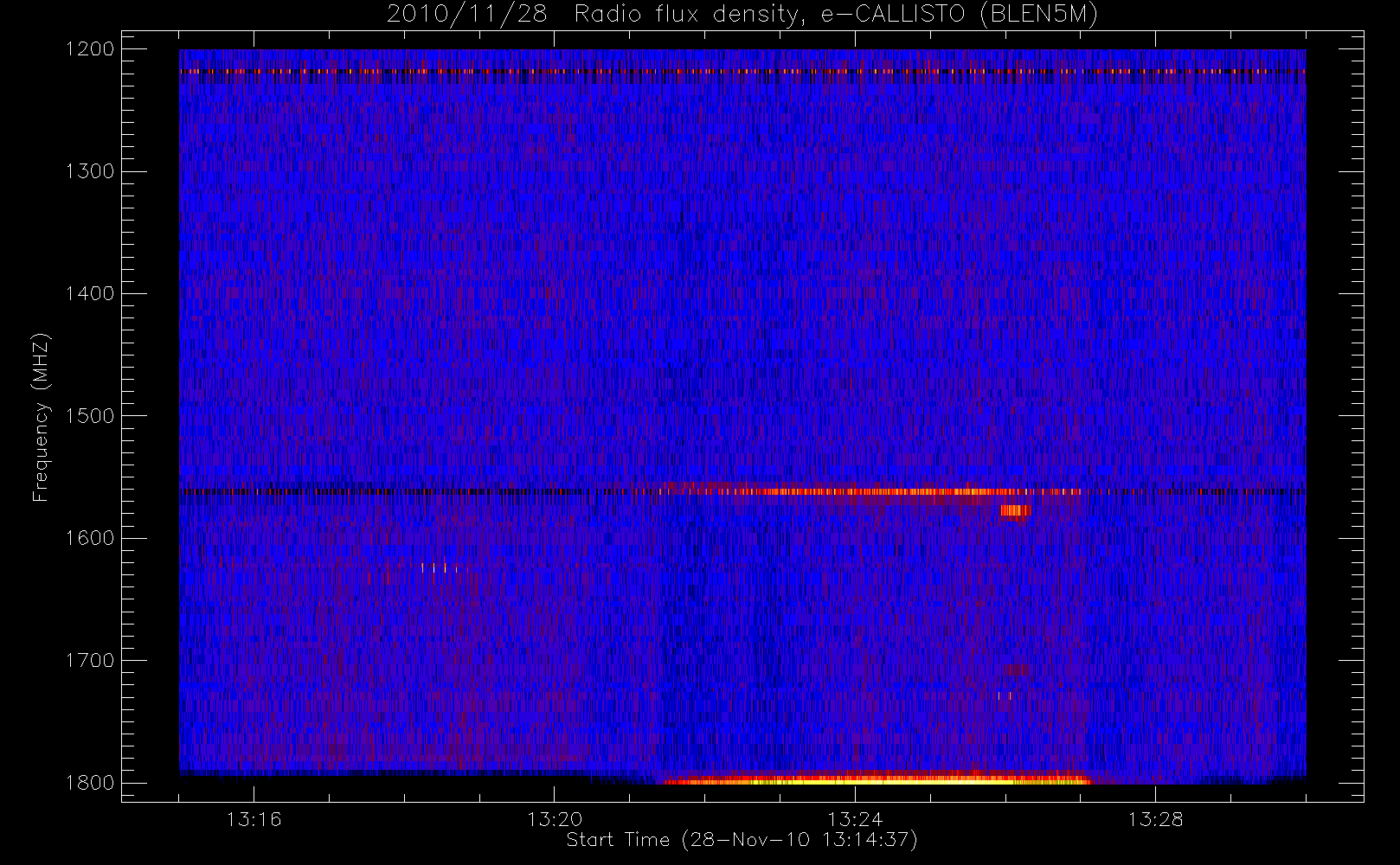
Task: Click the 13:28 time tick label
Action: pos(1155,819)
